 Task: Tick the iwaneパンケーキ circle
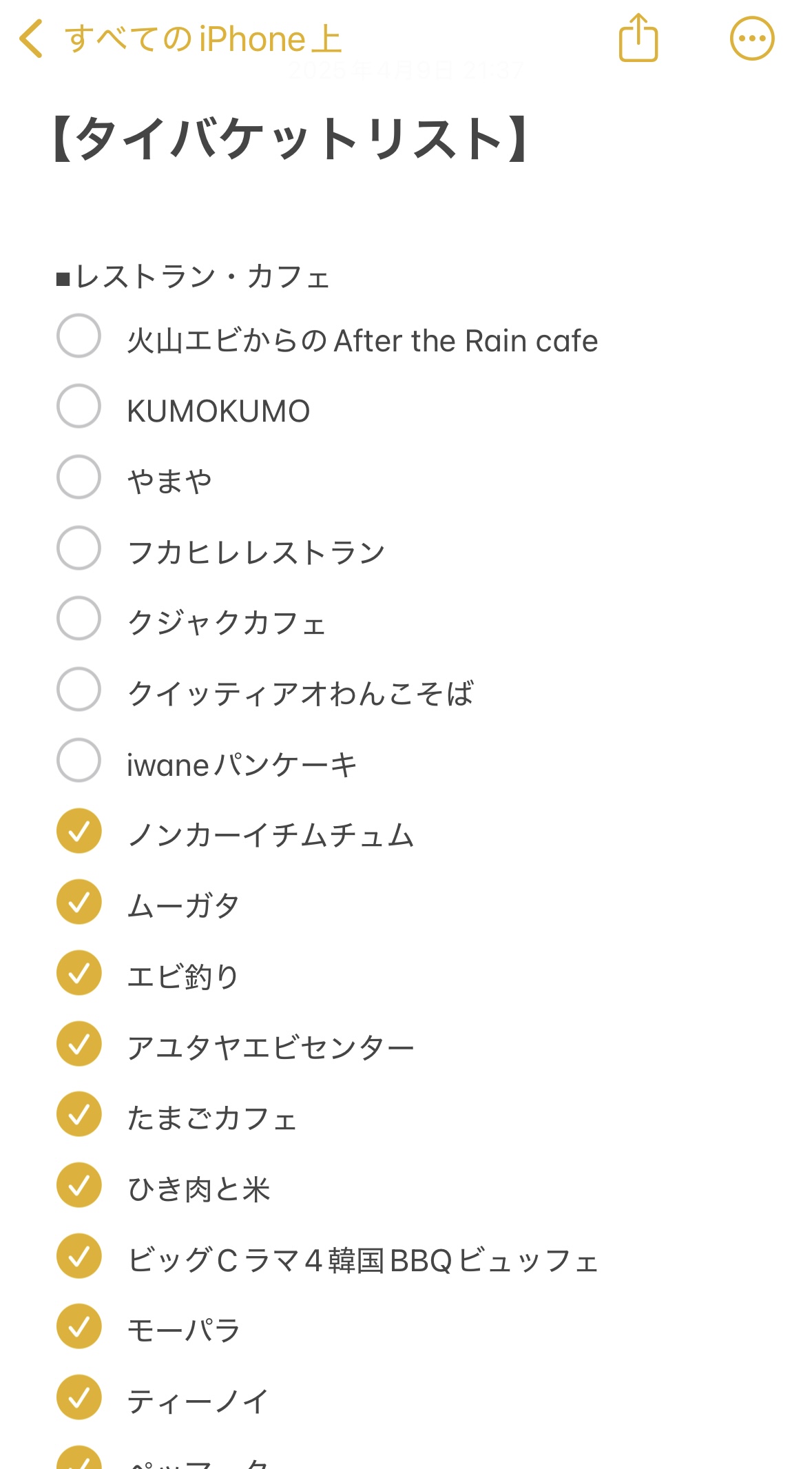point(79,760)
